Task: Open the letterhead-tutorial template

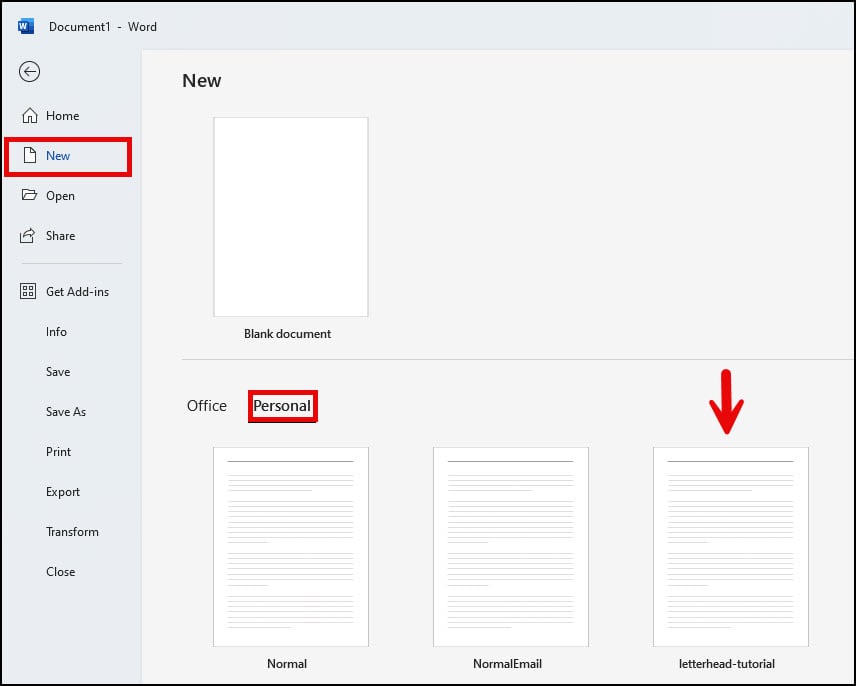Action: click(x=730, y=546)
